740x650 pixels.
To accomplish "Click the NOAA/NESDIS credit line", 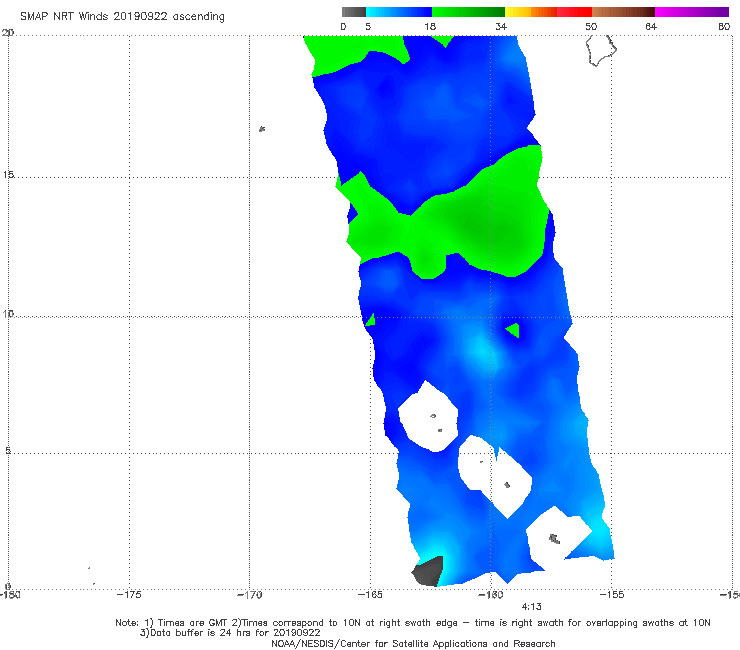I will (x=413, y=643).
